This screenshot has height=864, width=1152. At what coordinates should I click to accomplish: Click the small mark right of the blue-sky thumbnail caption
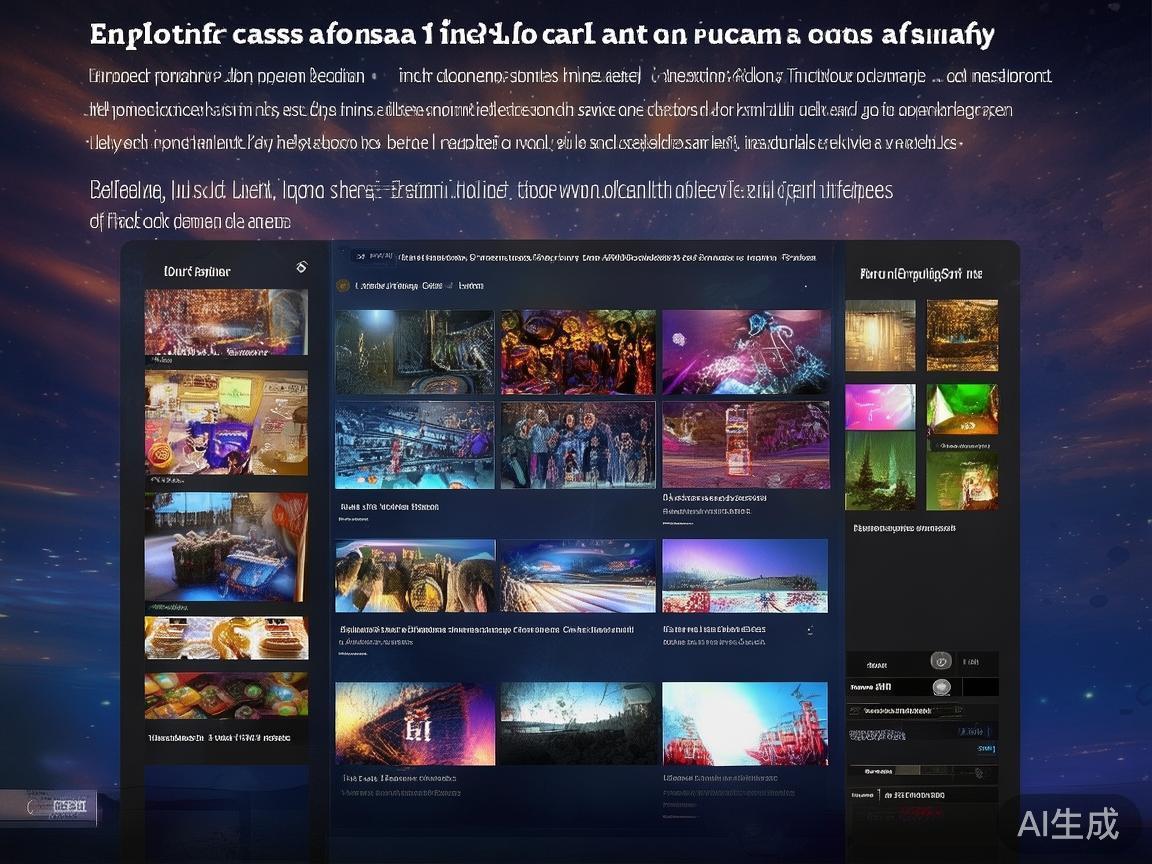(x=808, y=630)
